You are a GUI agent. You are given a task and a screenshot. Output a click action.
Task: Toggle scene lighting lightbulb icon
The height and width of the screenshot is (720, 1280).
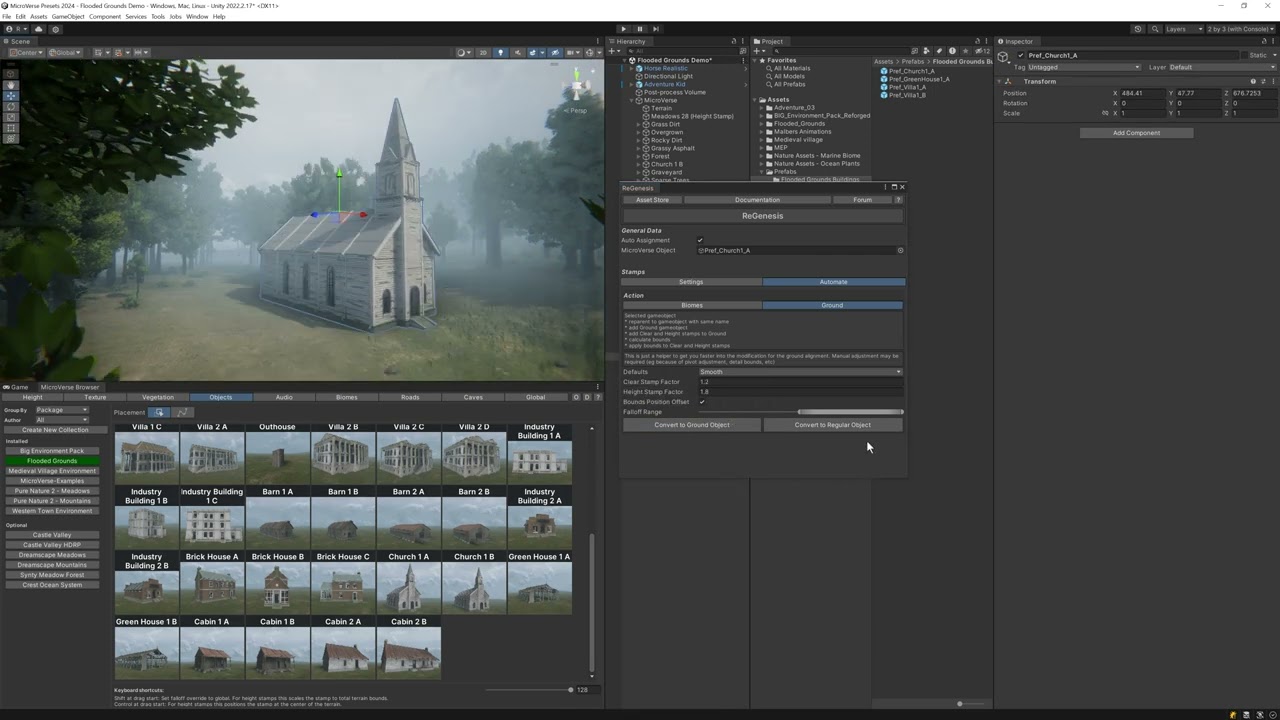[x=500, y=53]
